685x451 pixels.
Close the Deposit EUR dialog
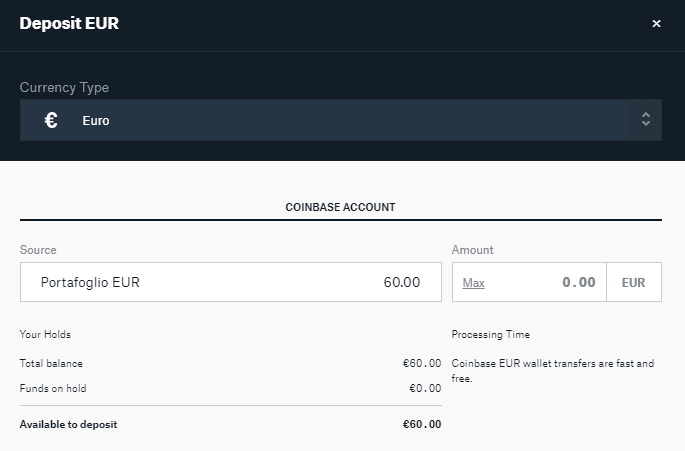[656, 24]
